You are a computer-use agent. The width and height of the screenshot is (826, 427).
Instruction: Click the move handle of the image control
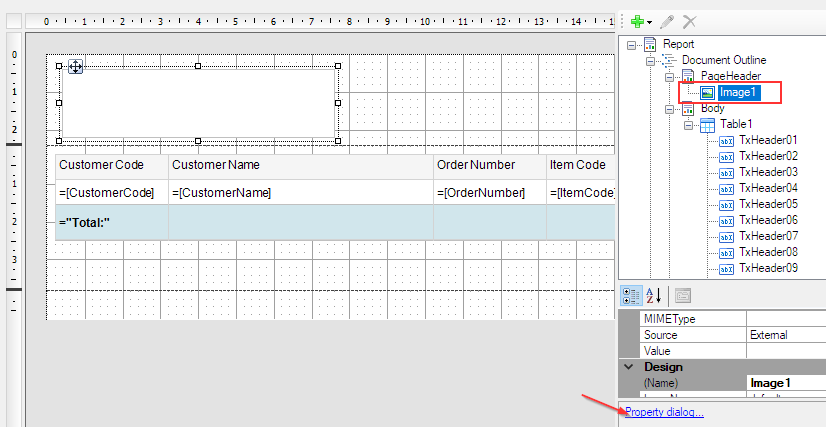[x=75, y=66]
